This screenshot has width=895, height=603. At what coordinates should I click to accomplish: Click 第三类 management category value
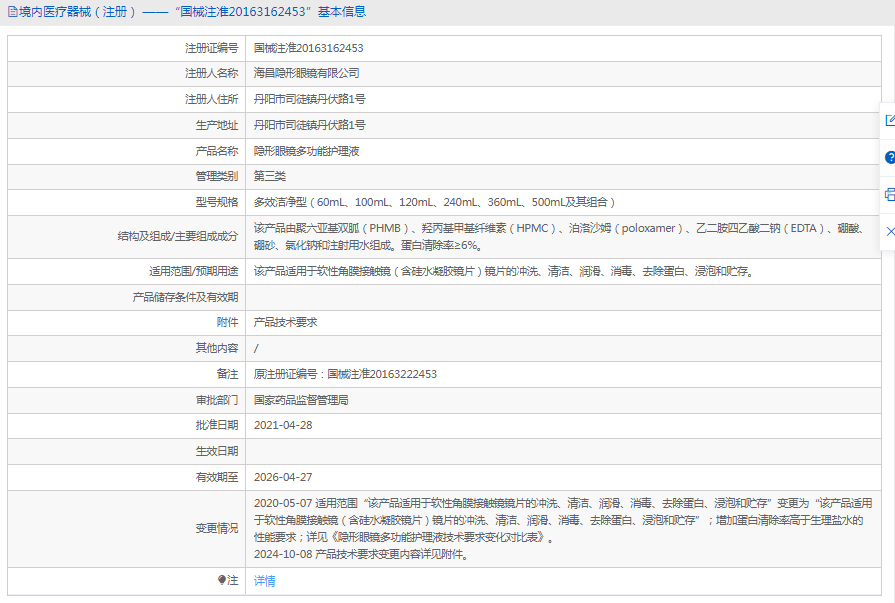(269, 176)
